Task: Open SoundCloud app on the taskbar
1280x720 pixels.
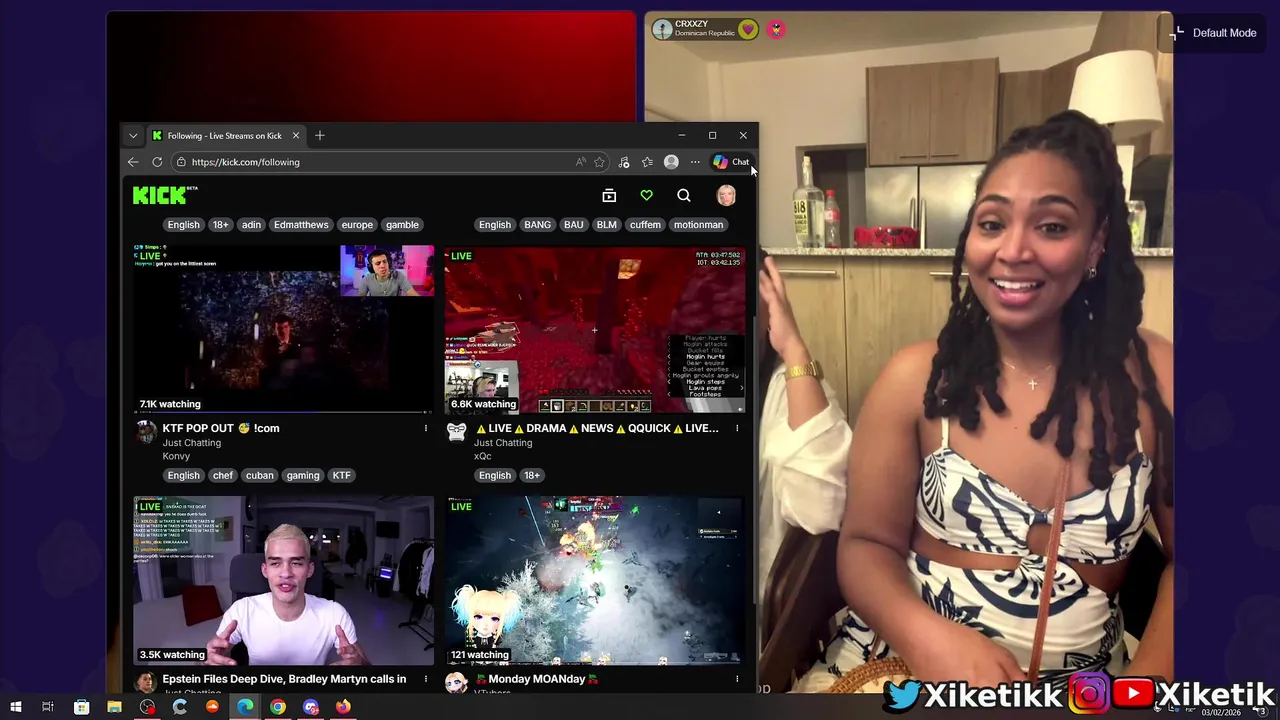Action: pos(212,707)
